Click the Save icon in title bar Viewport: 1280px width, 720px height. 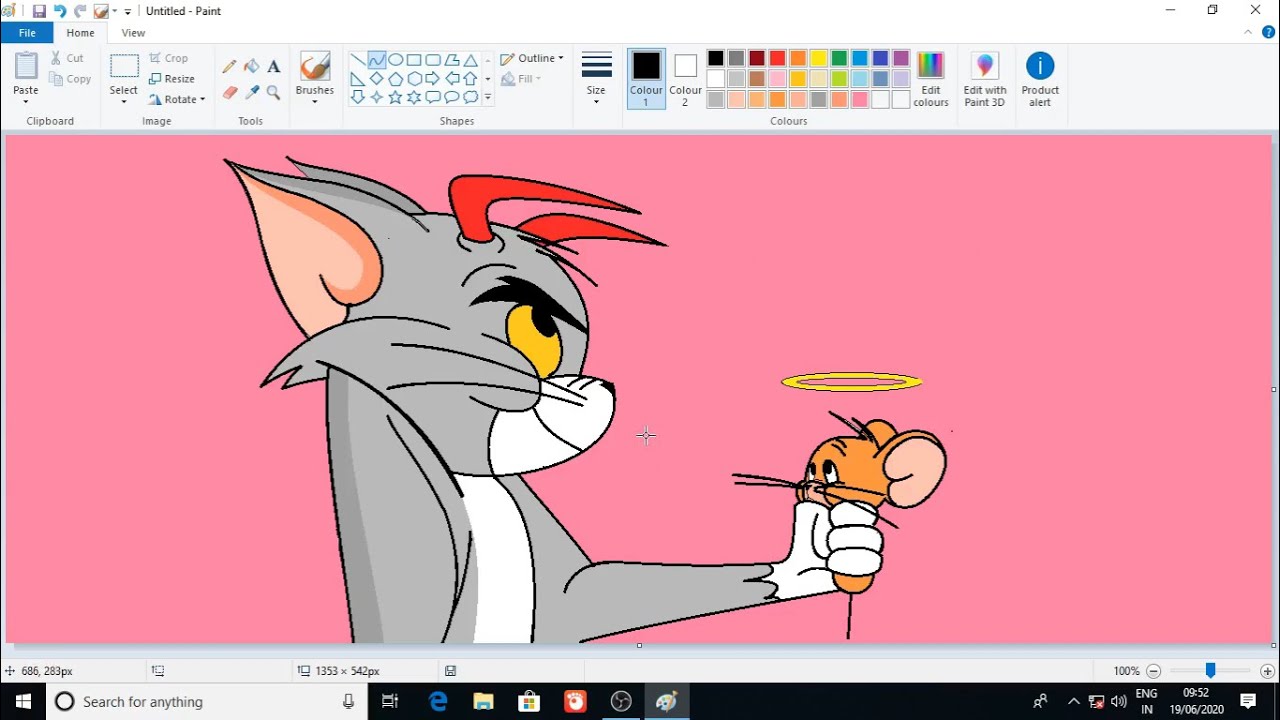(39, 11)
